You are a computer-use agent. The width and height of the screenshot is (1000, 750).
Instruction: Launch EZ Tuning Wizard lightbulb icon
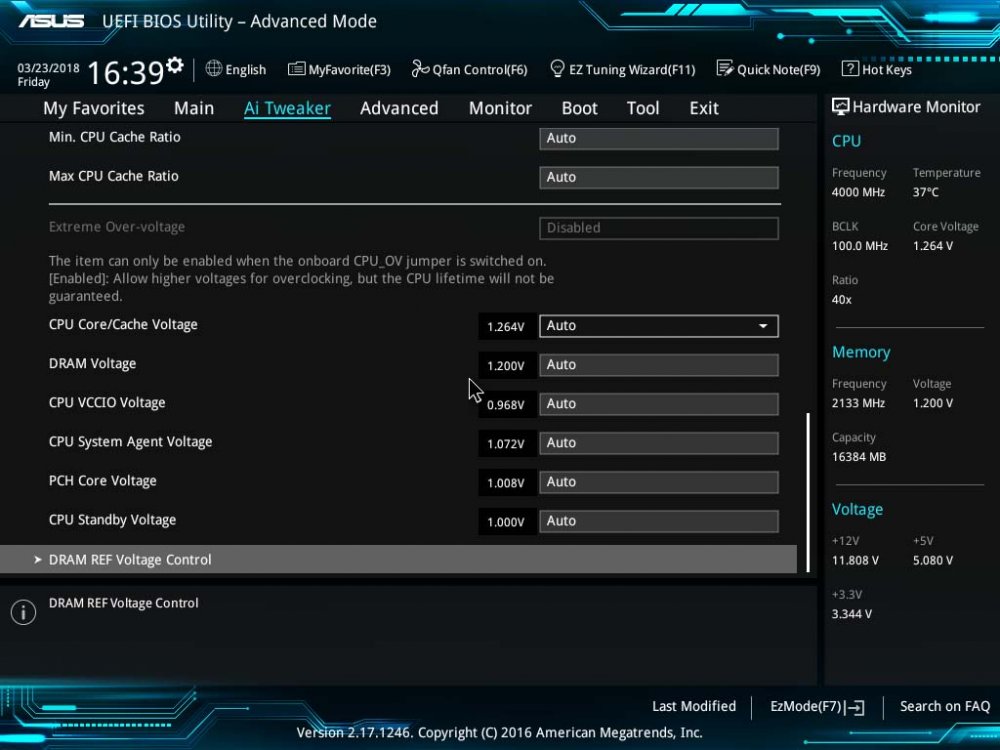point(557,68)
